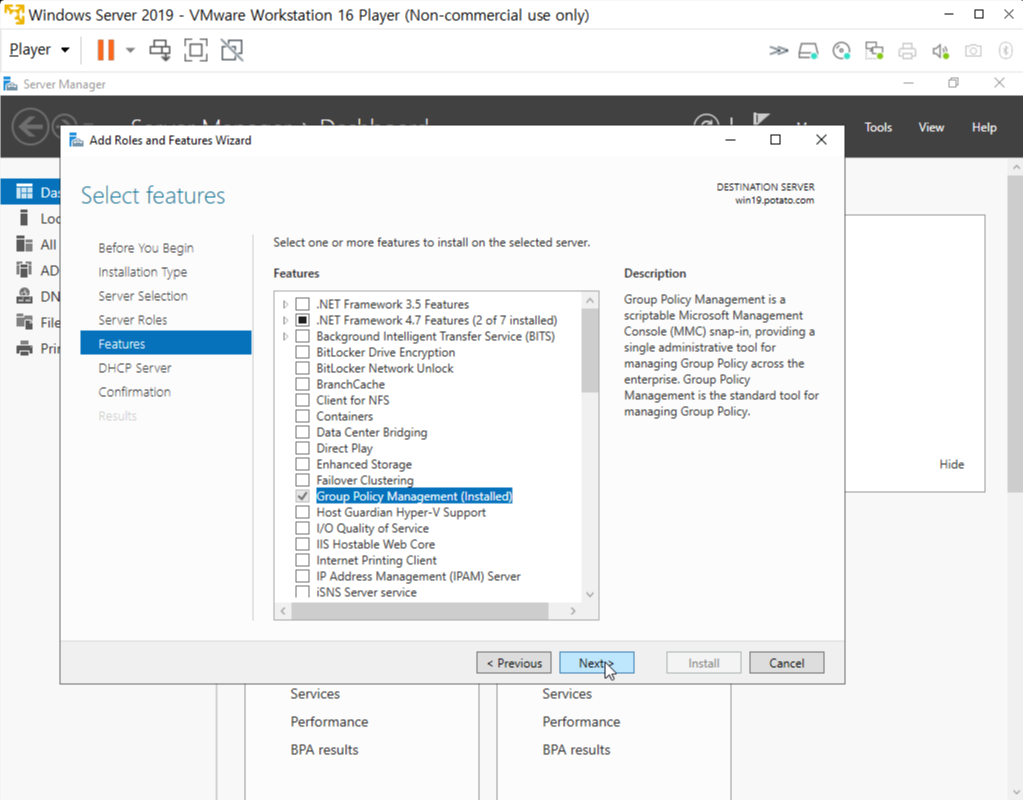Click the wizard title bar icon
This screenshot has height=800, width=1023.
point(76,140)
